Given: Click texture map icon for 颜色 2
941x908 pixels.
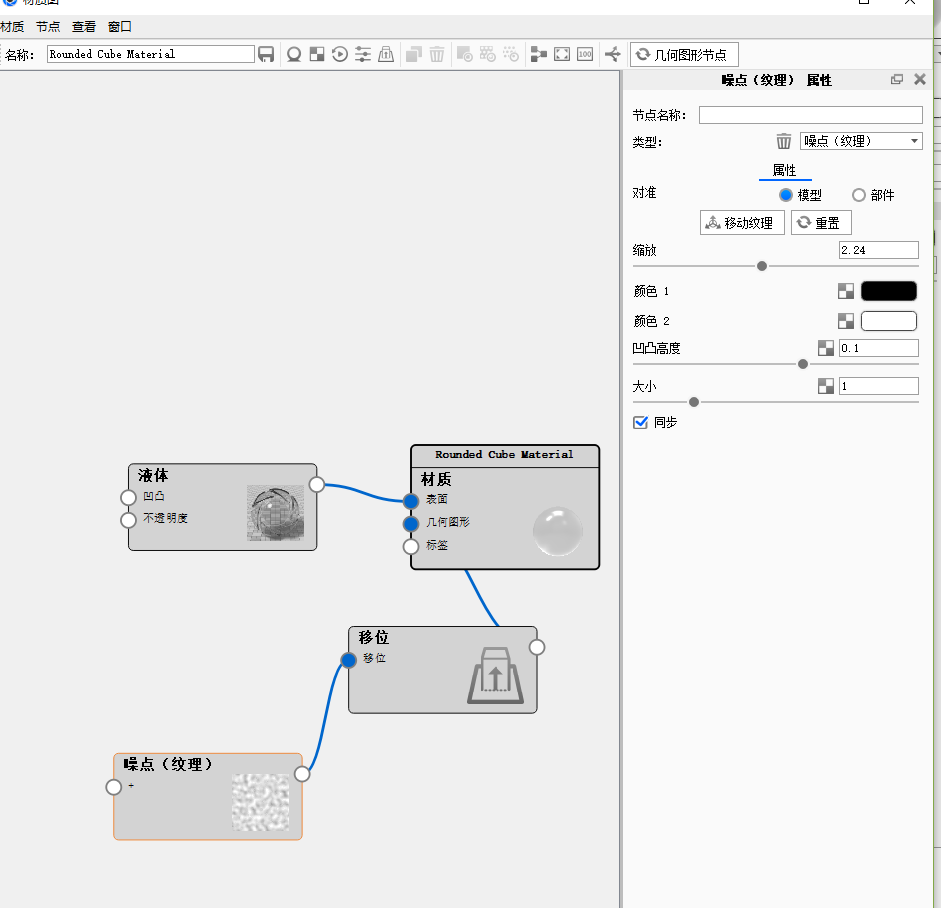Looking at the screenshot, I should tap(846, 321).
